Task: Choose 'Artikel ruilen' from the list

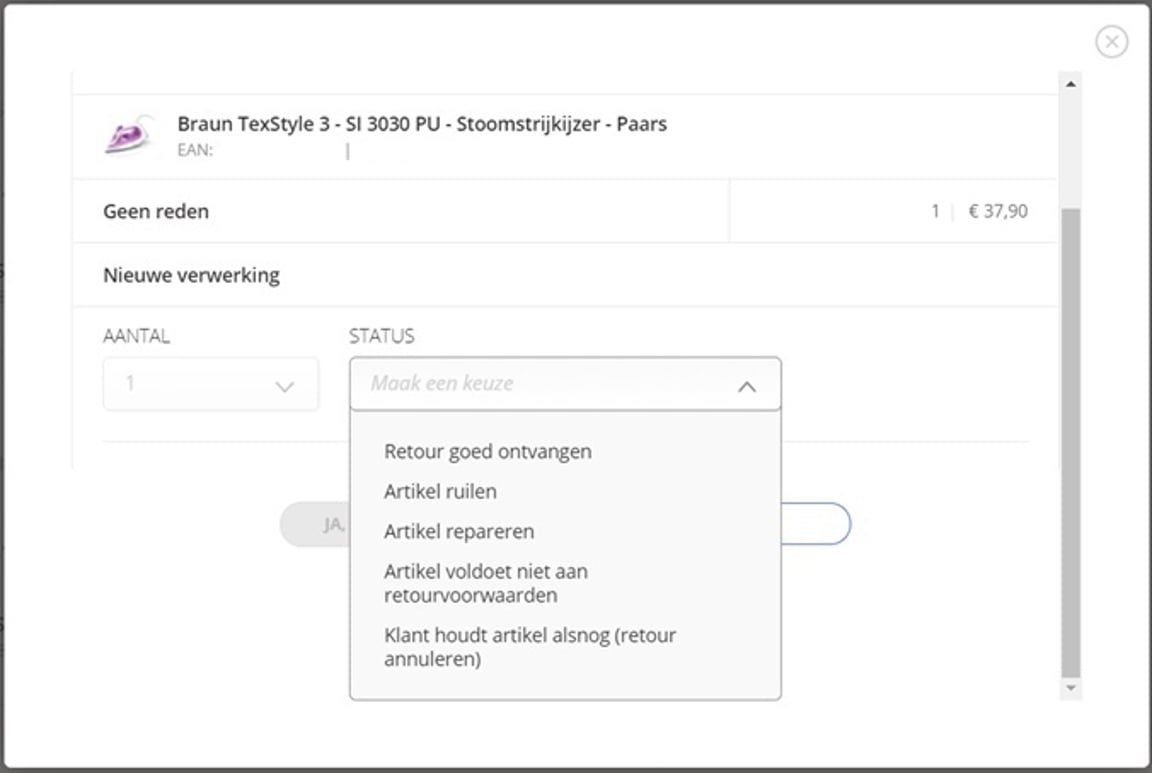Action: pos(440,491)
